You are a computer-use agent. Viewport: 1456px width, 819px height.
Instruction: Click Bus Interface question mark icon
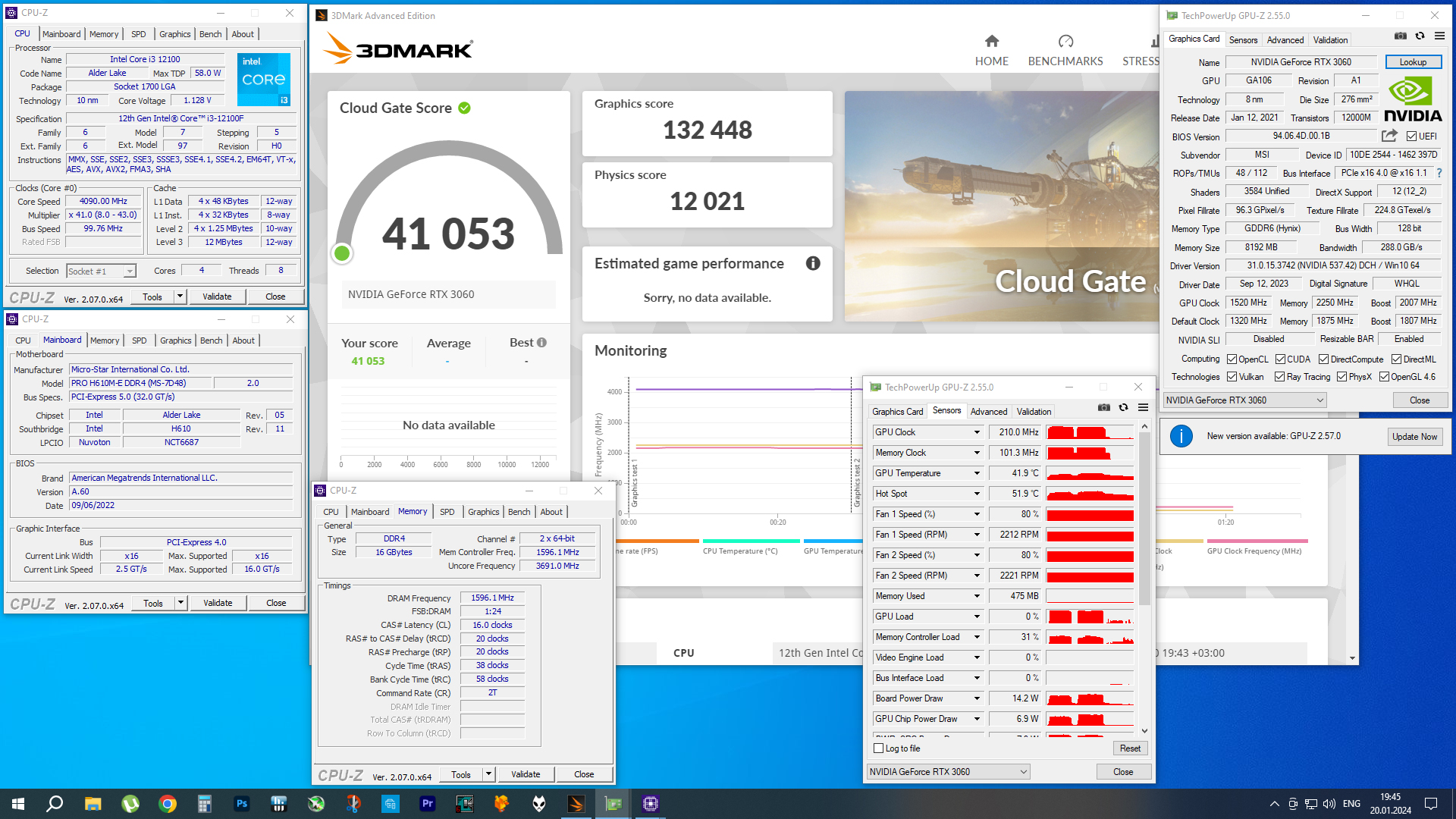pyautogui.click(x=1439, y=173)
